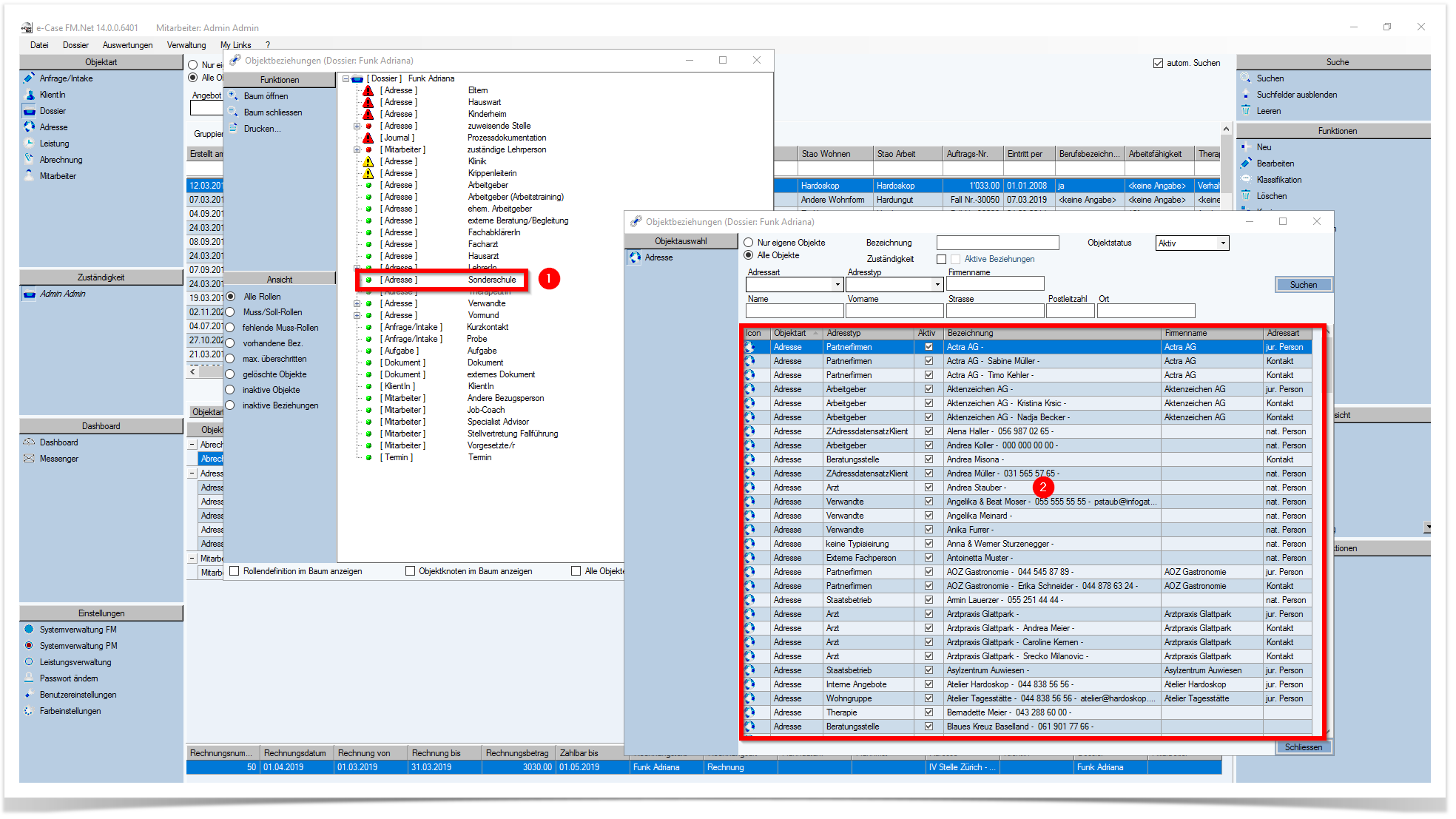Screen dimensions: 1456x819
Task: Open Abrechnung in Objektart panel
Action: pos(61,160)
